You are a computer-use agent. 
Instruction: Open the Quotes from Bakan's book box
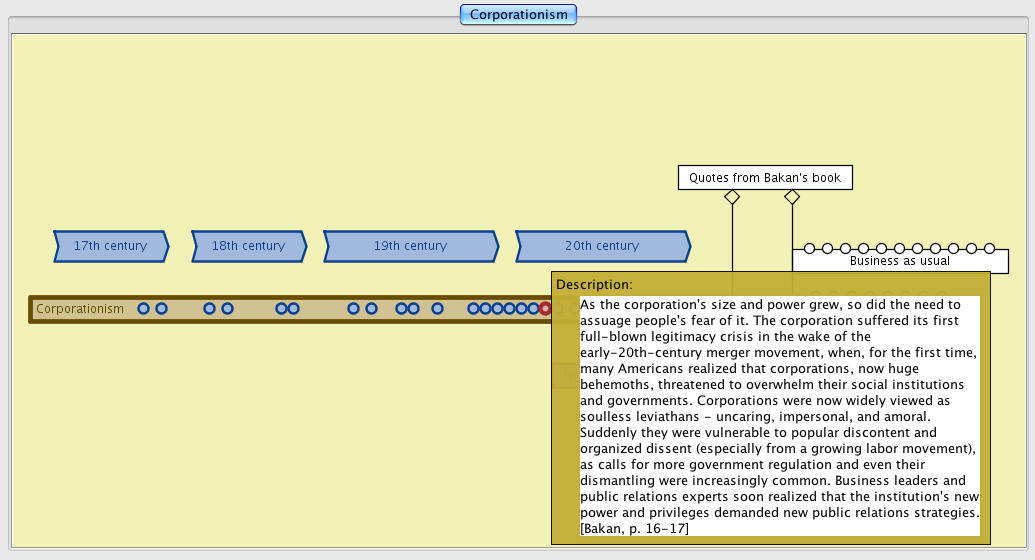coord(765,178)
